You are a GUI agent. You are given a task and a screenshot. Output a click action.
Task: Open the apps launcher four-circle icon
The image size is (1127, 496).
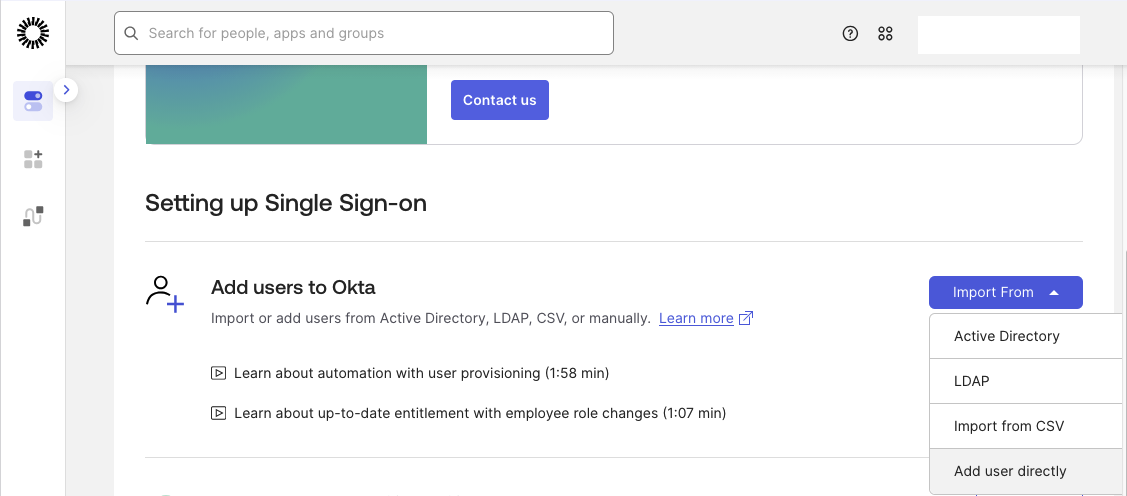click(x=886, y=33)
